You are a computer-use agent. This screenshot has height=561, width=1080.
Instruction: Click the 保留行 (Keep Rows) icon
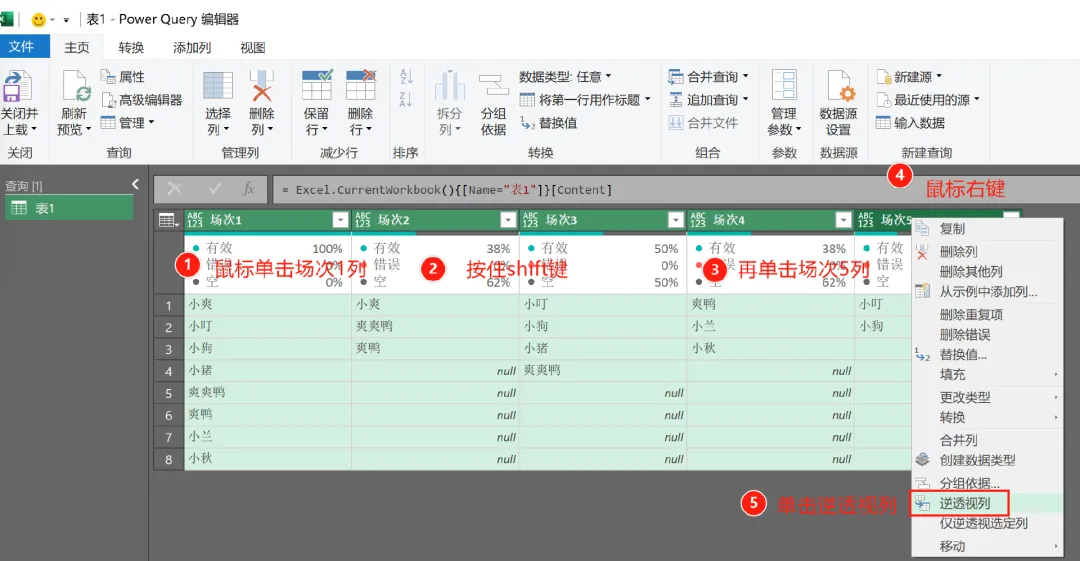click(x=317, y=85)
